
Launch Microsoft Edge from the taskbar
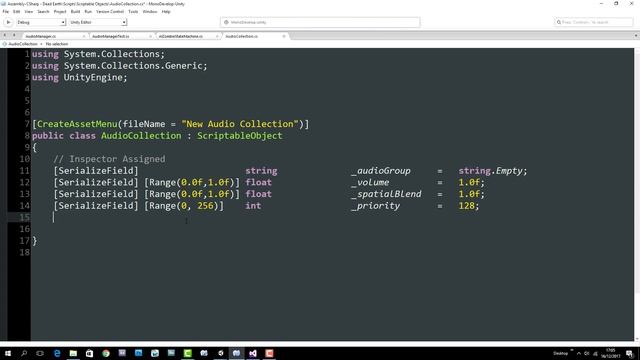click(x=57, y=353)
